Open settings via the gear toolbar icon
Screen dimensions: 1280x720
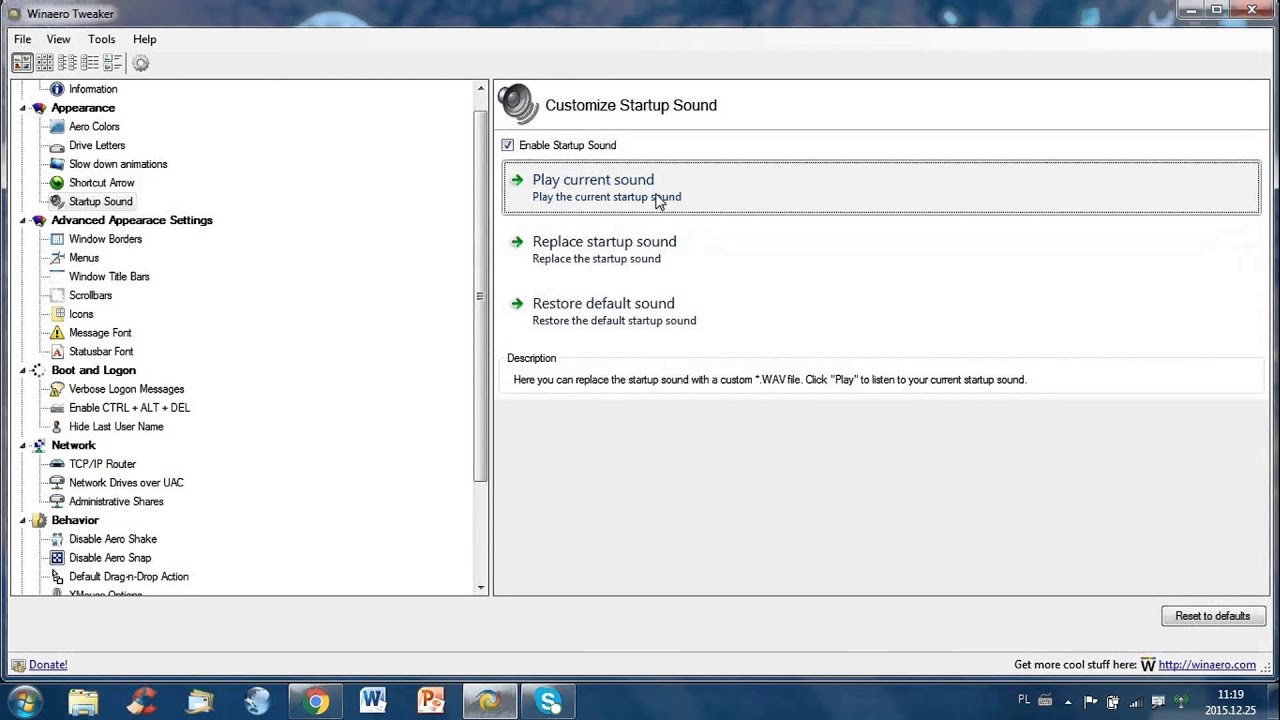(141, 63)
